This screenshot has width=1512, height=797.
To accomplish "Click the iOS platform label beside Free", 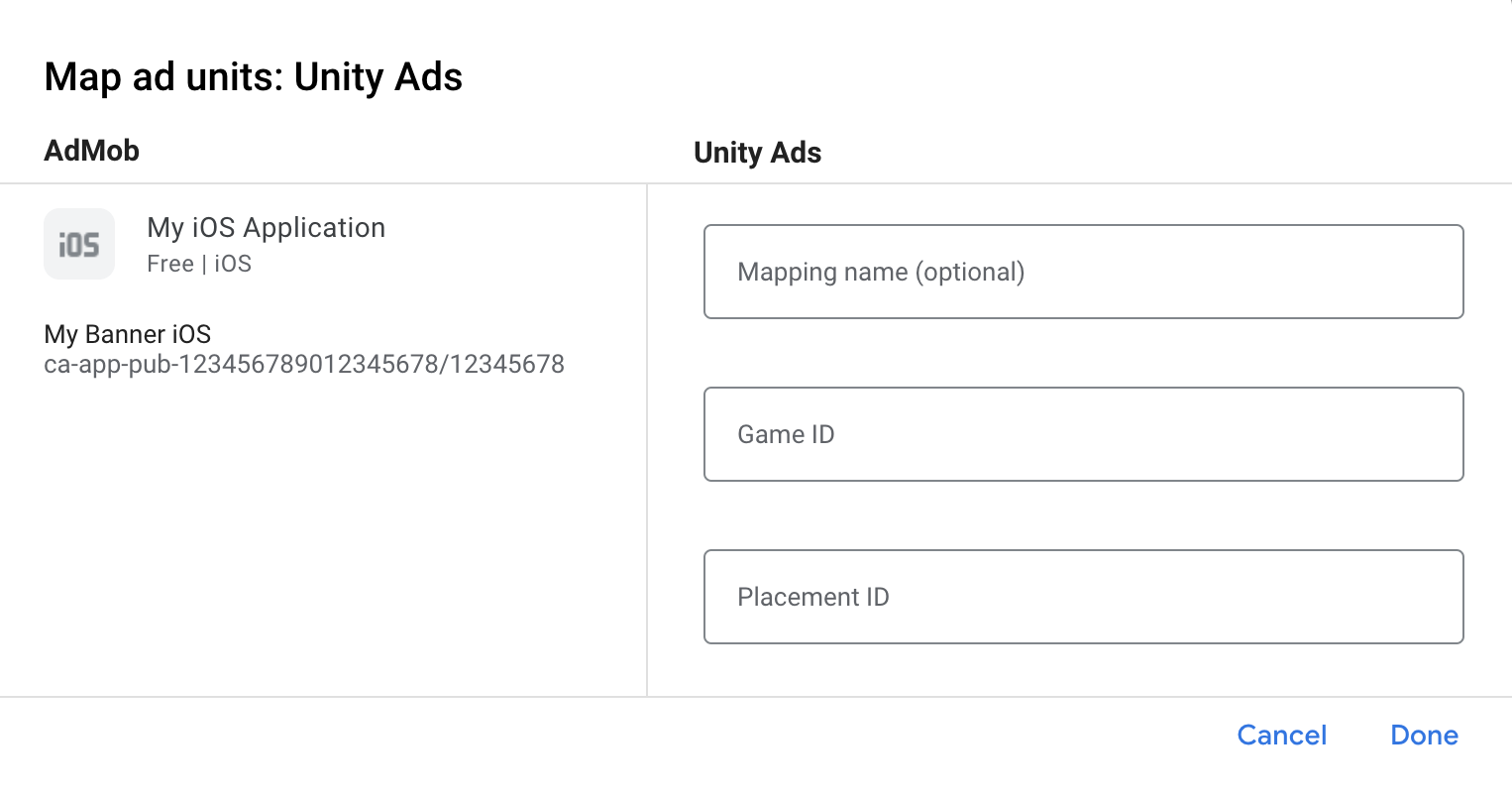I will tap(233, 264).
